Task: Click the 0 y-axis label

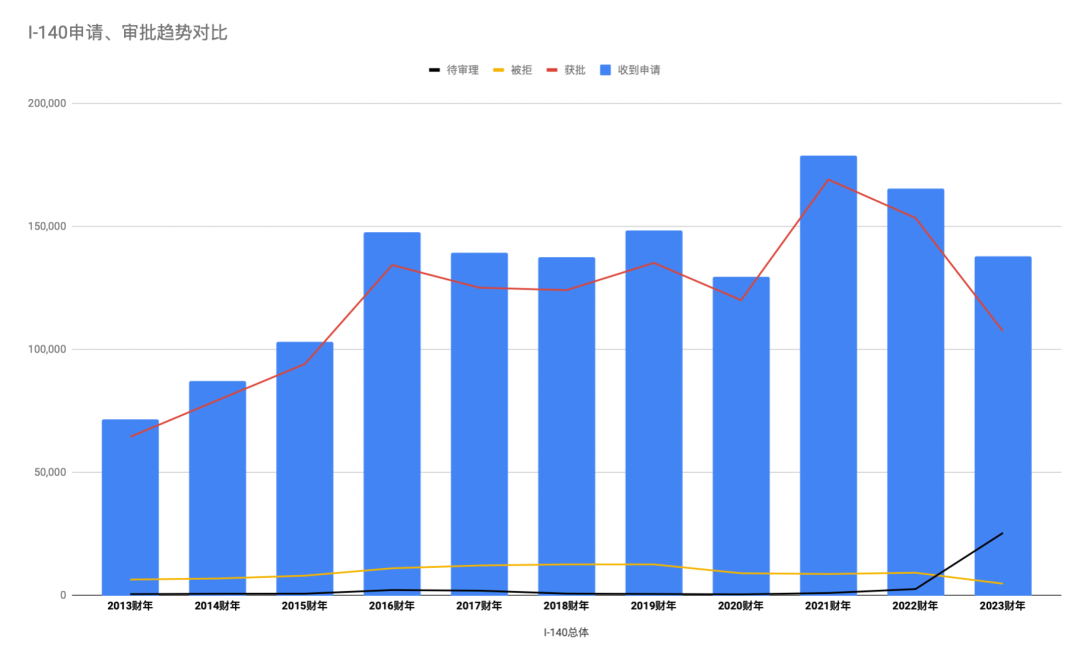Action: pos(63,595)
